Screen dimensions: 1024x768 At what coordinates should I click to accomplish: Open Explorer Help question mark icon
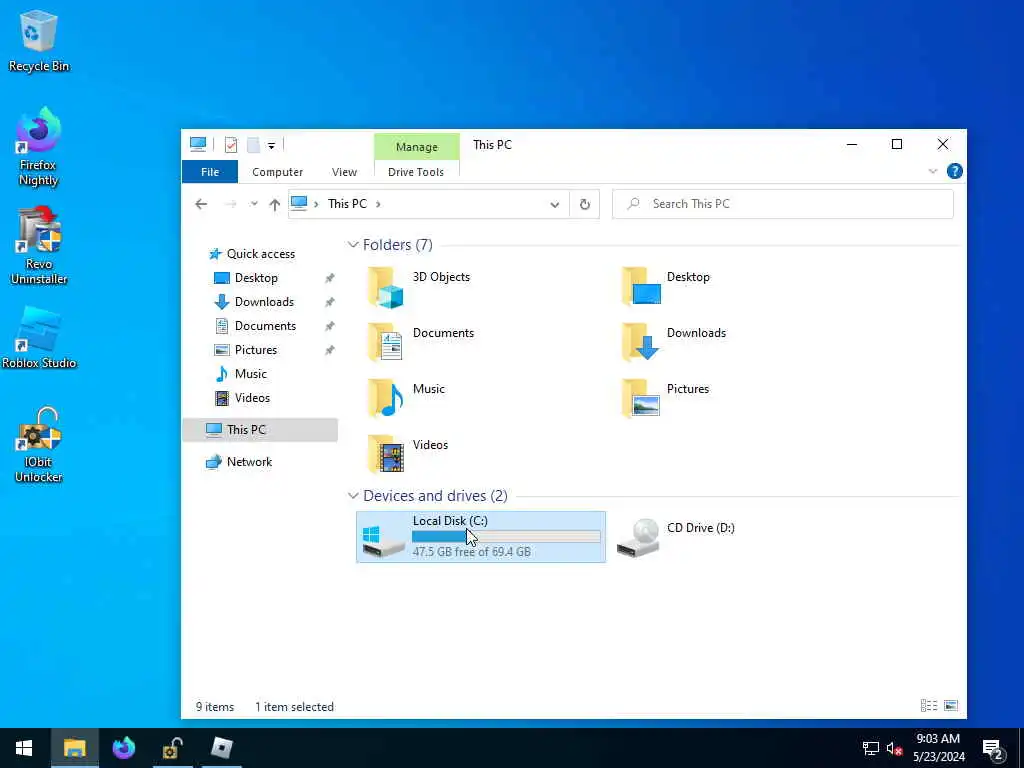pos(954,171)
